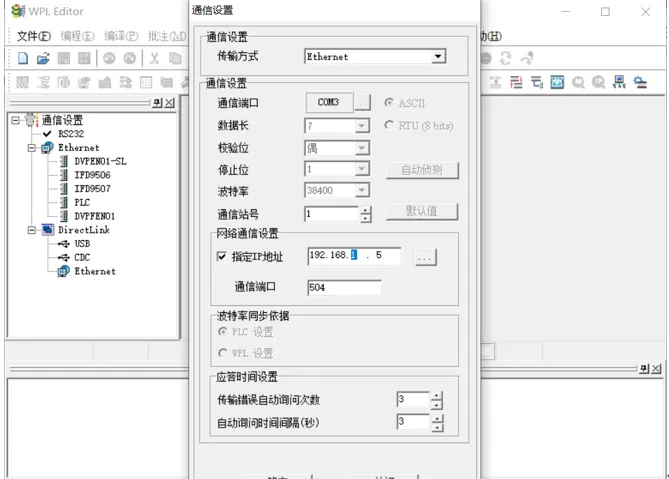Click the step-over arrow icon with dot
Screen dimensions: 669x479
click(x=527, y=58)
